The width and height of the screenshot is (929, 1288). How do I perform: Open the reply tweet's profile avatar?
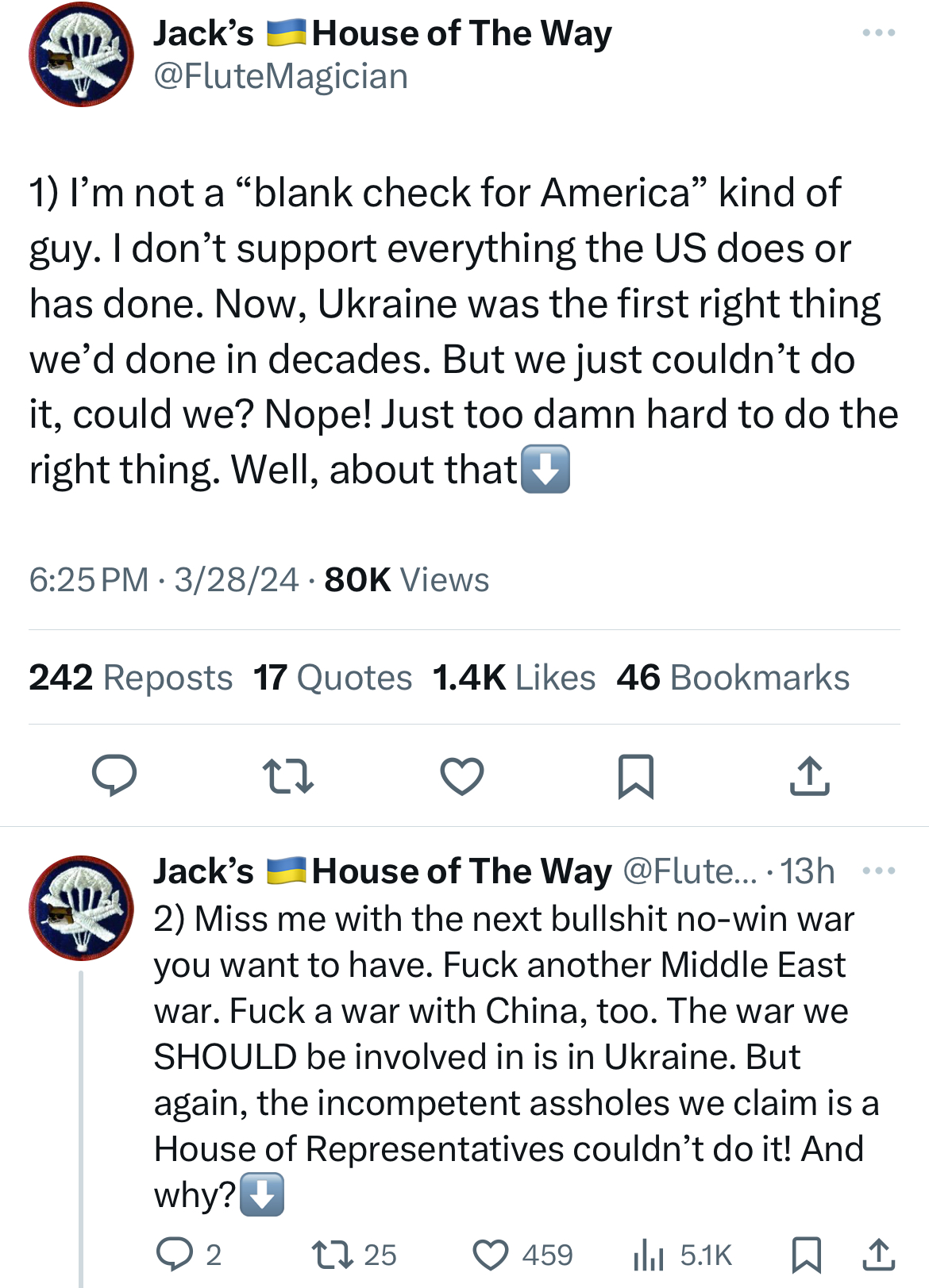(x=81, y=907)
